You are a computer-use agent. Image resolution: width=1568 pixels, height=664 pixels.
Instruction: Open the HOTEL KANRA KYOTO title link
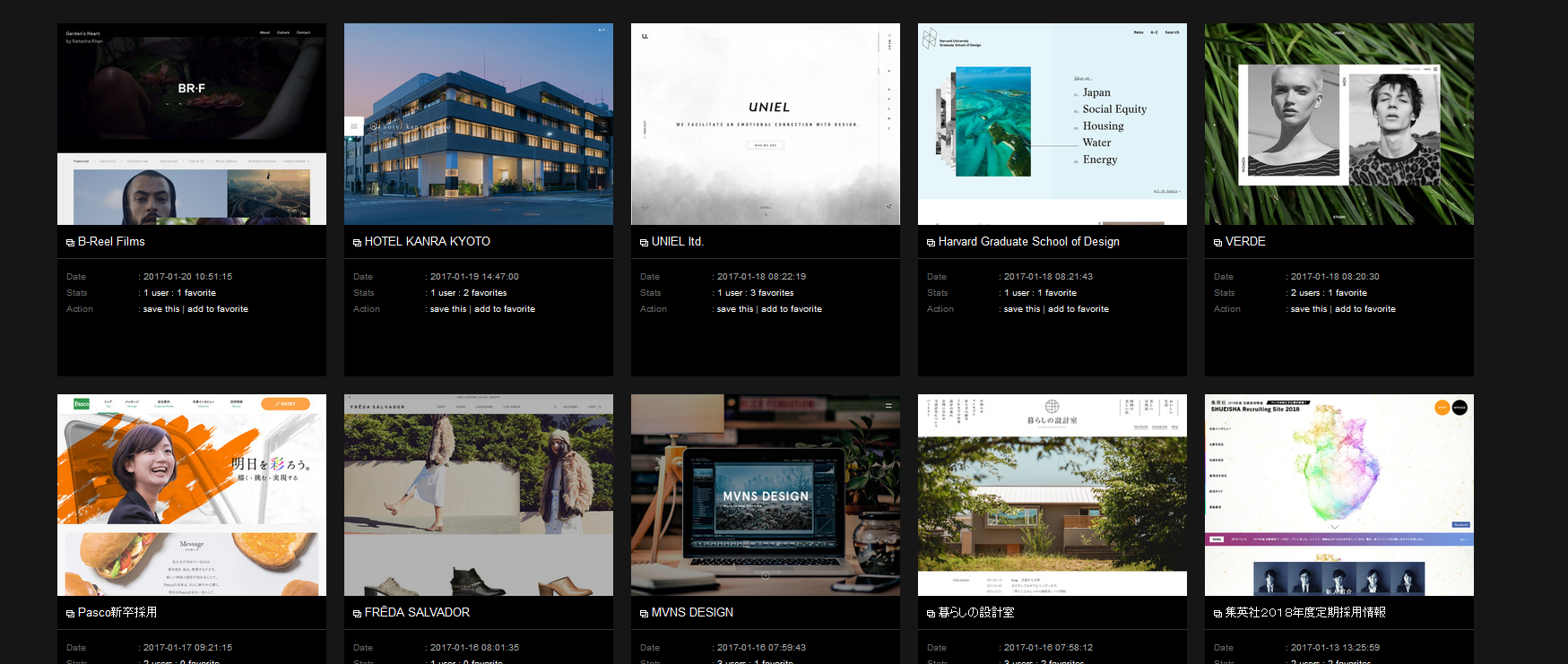tap(428, 242)
